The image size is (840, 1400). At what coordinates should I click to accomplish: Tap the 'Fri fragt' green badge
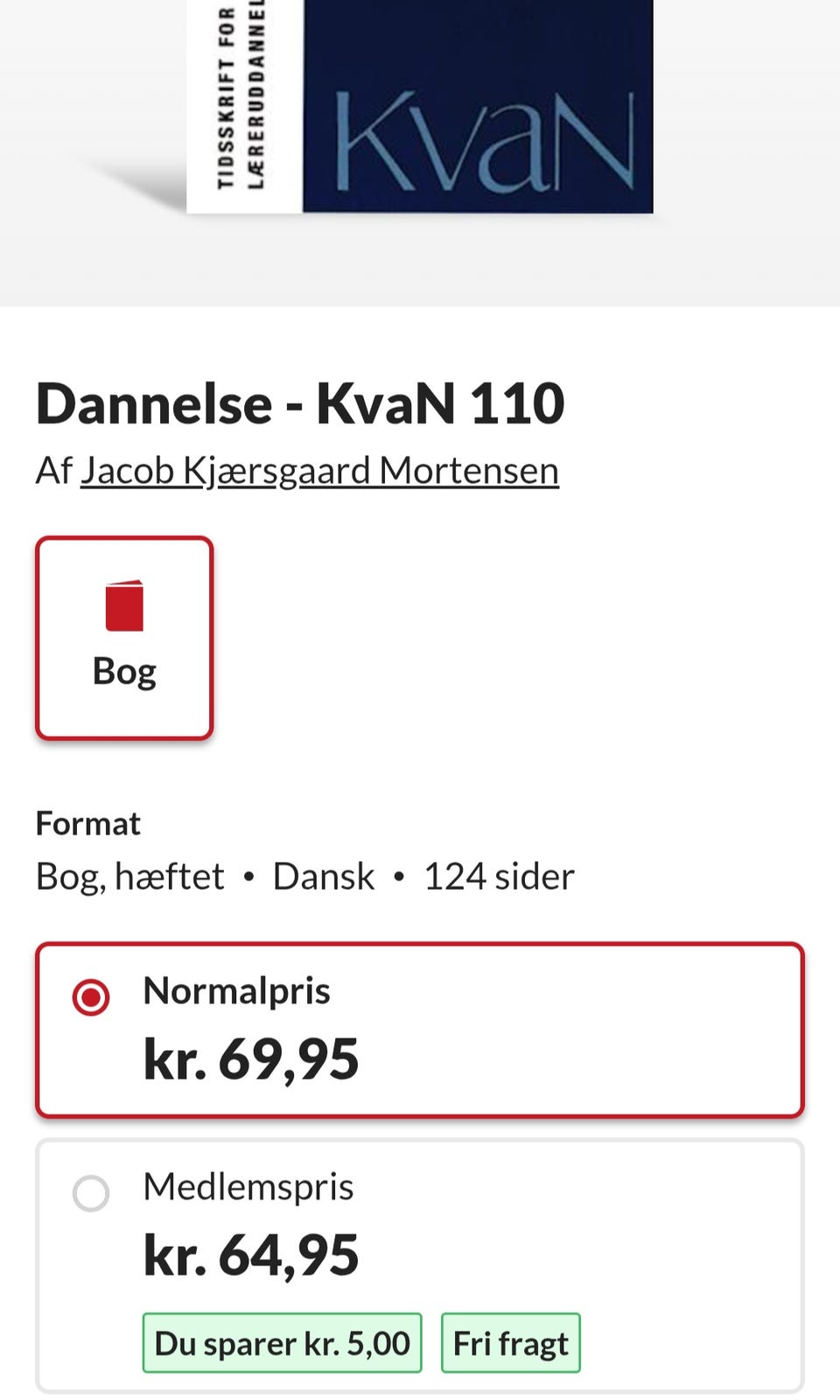click(x=510, y=1343)
